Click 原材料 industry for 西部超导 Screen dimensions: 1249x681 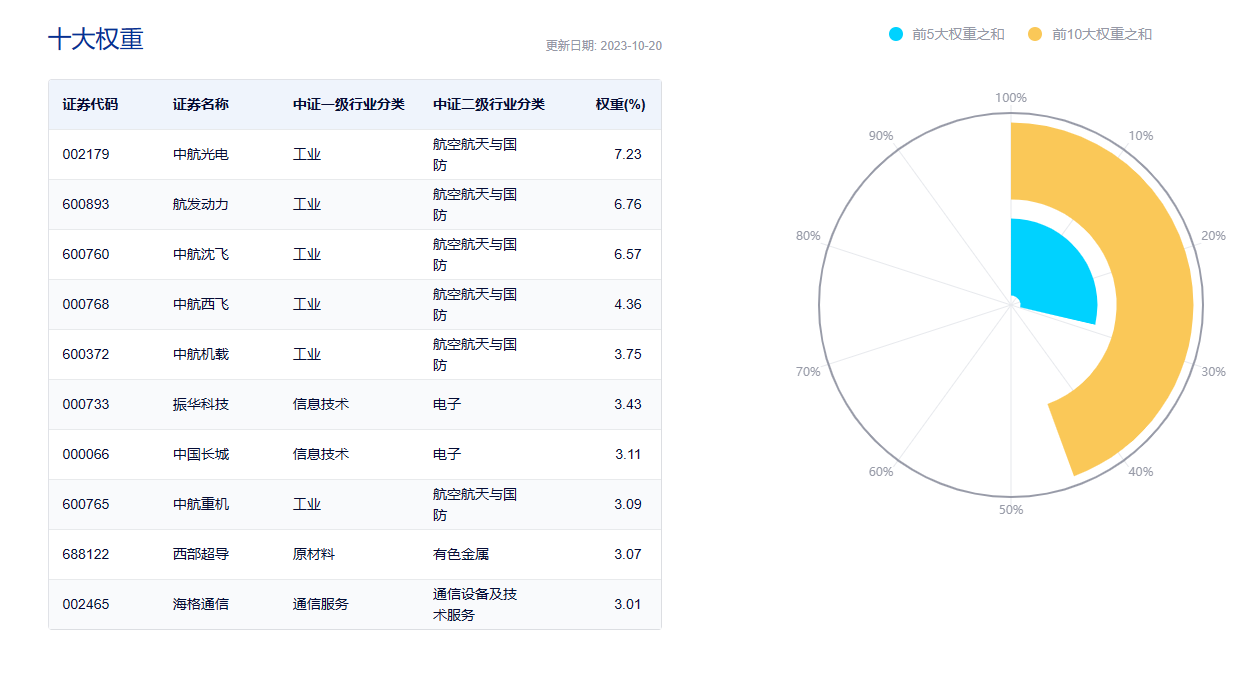click(x=314, y=554)
